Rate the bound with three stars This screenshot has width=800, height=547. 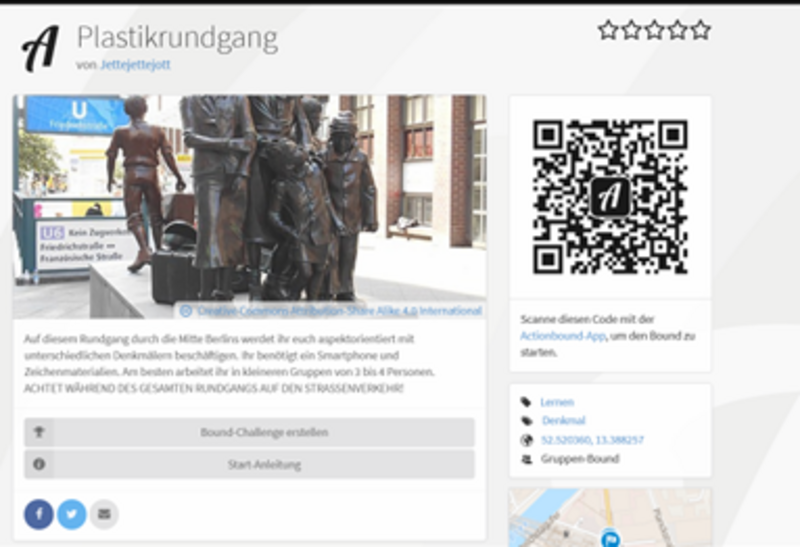point(654,30)
